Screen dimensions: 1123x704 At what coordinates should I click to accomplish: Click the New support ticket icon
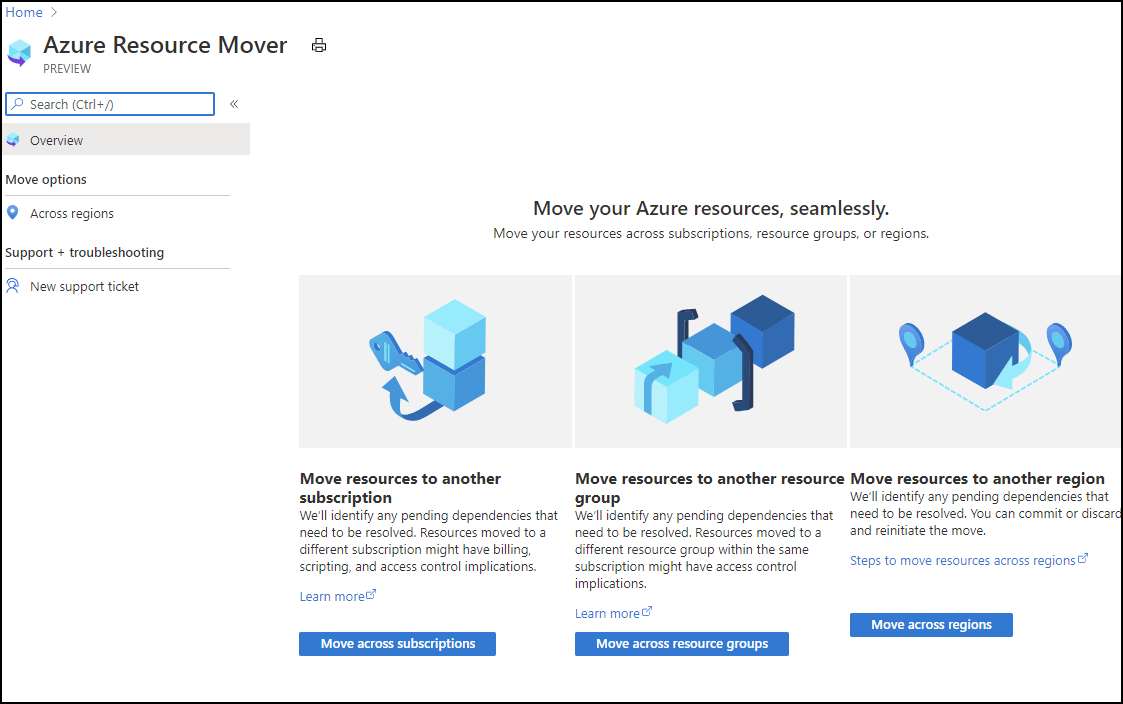tap(13, 286)
